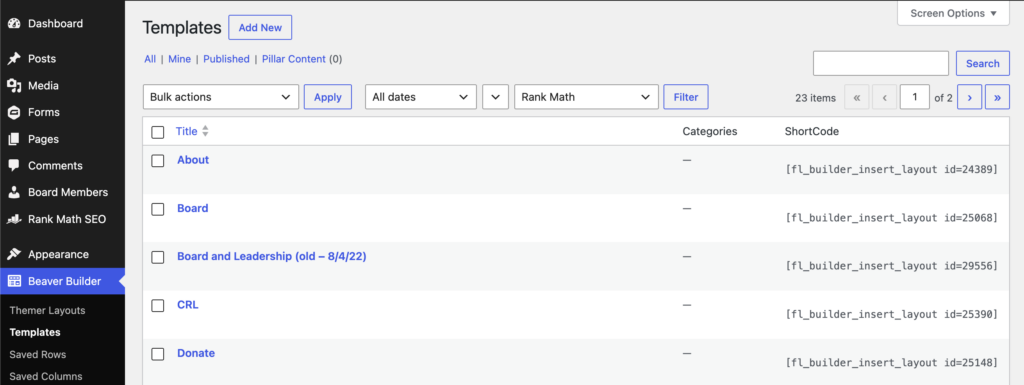
Task: Open the Board template title link
Action: [193, 208]
